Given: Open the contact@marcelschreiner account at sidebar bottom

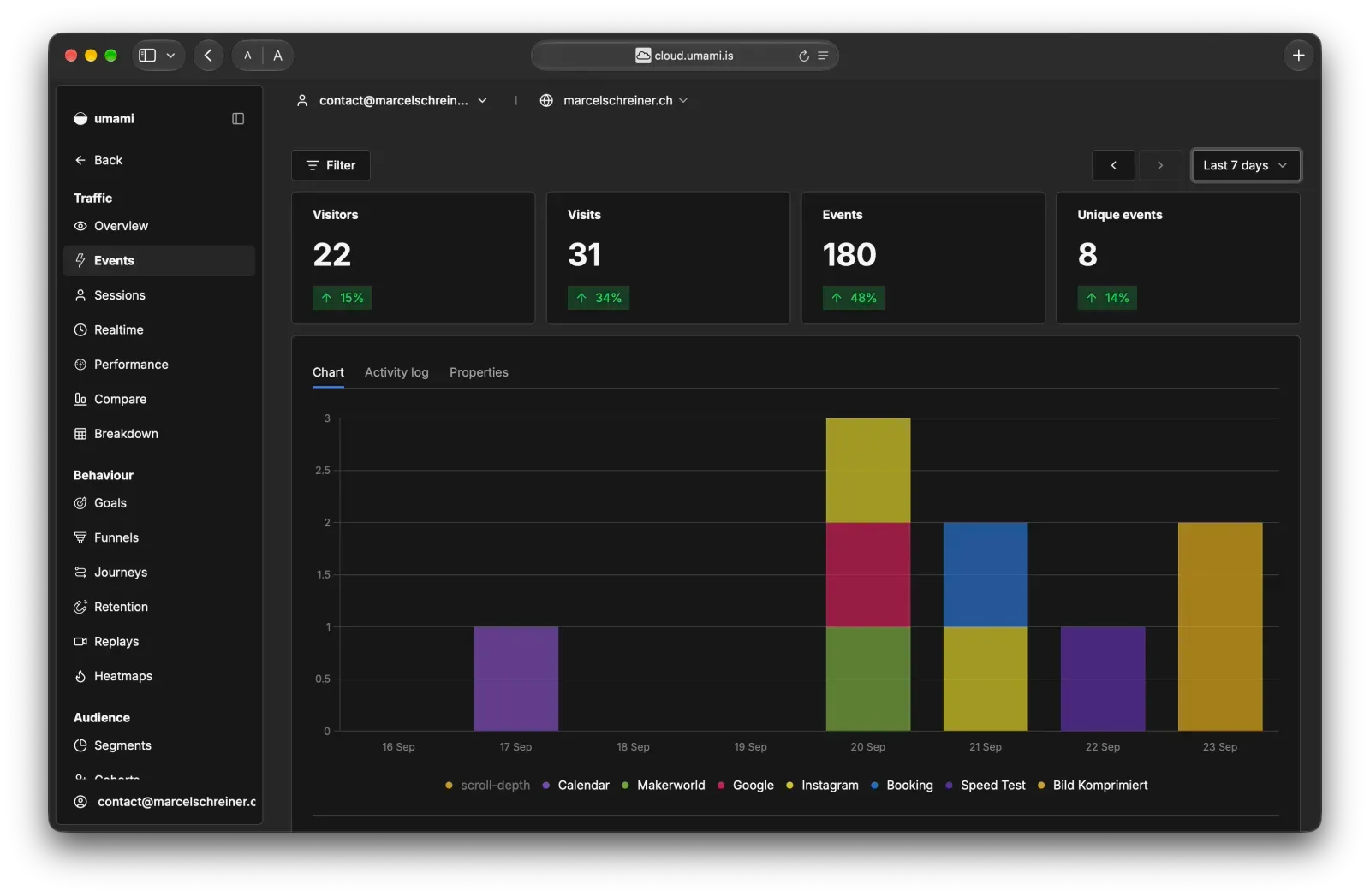Looking at the screenshot, I should point(164,802).
